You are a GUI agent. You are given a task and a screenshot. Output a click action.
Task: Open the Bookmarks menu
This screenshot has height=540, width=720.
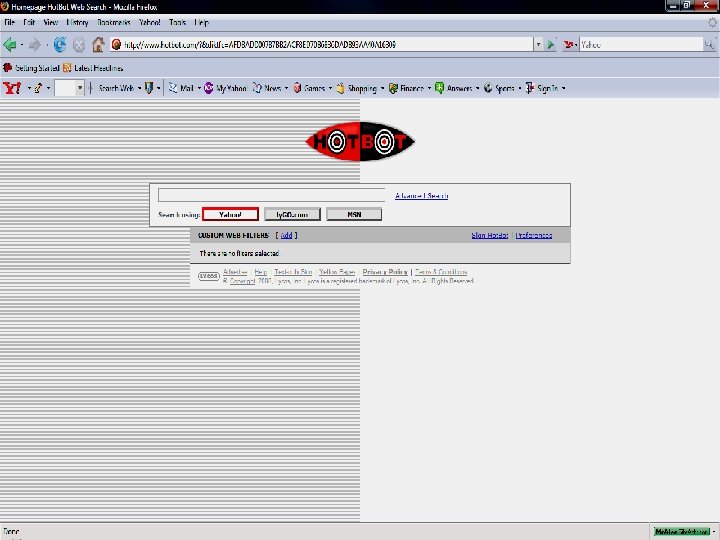point(113,22)
